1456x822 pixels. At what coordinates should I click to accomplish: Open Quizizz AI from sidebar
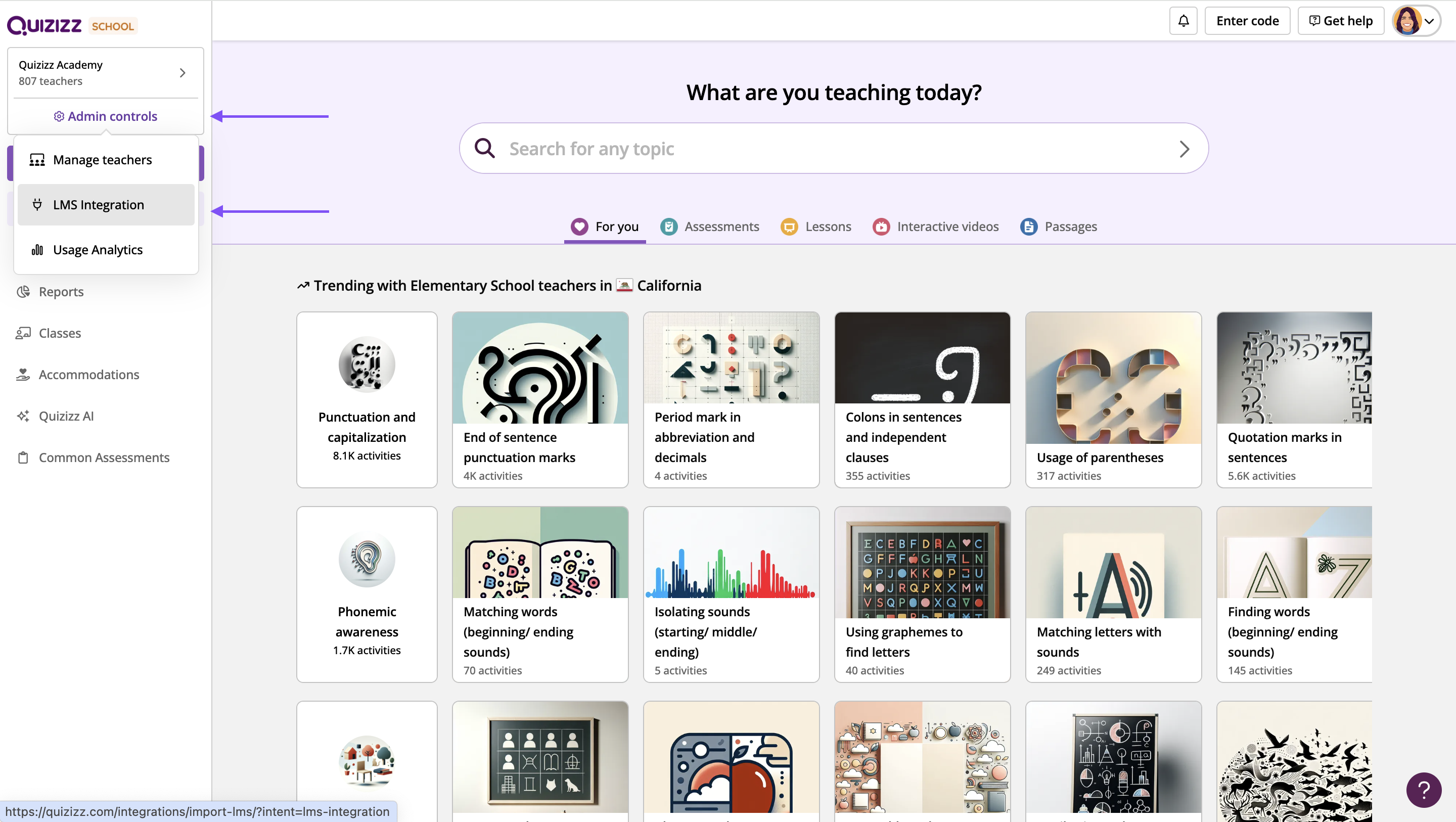tap(66, 416)
